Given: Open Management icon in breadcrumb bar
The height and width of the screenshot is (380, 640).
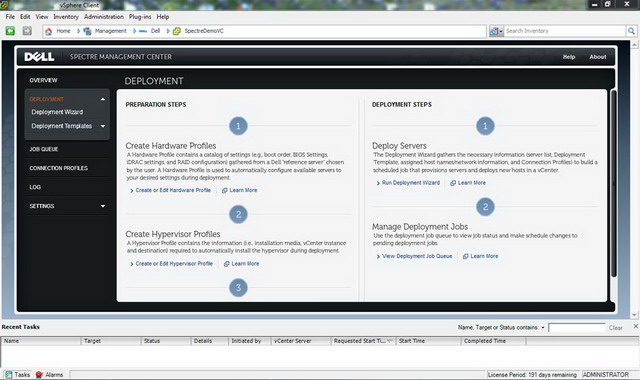Looking at the screenshot, I should pos(87,31).
